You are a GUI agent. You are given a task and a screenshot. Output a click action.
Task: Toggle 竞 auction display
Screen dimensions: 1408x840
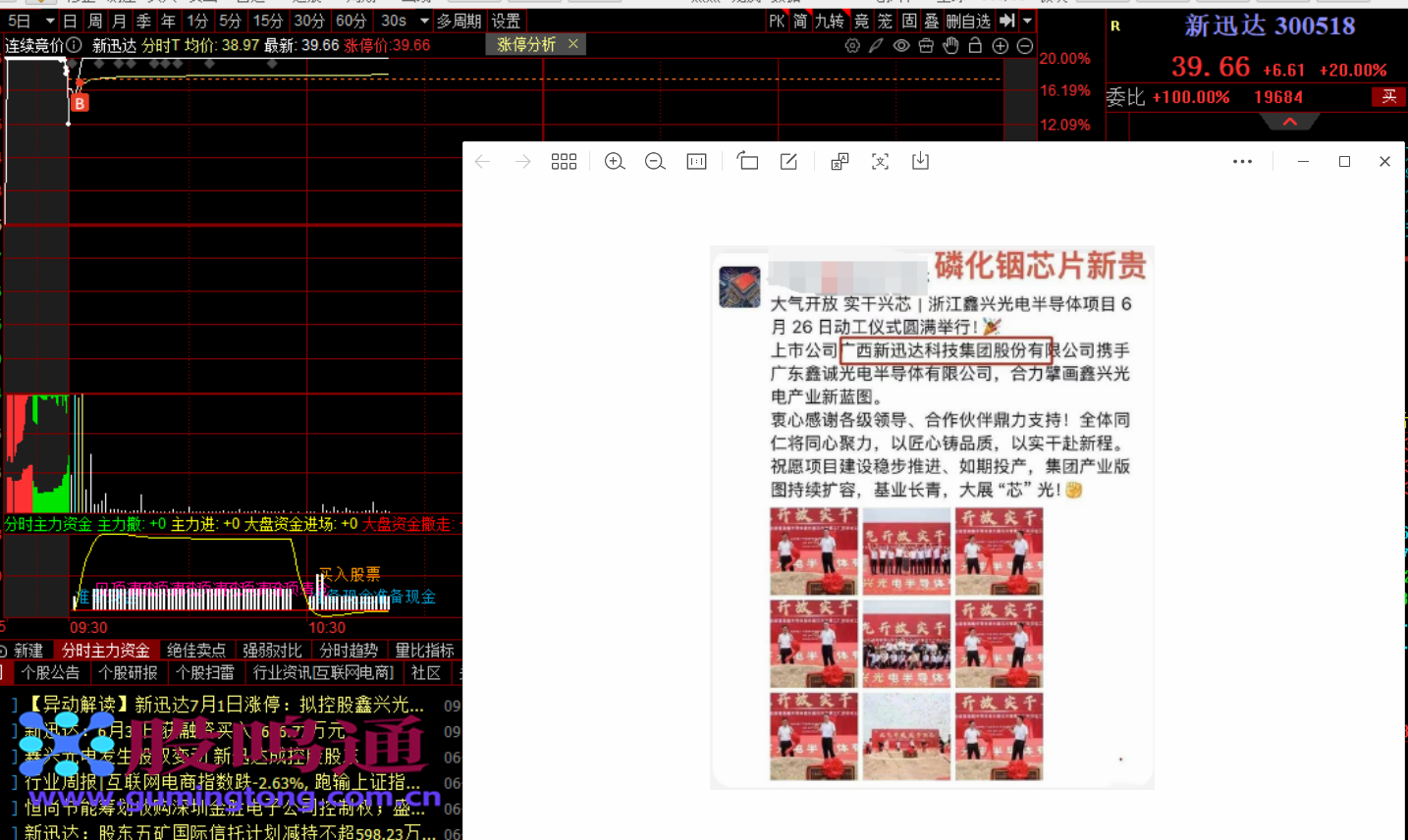coord(861,21)
